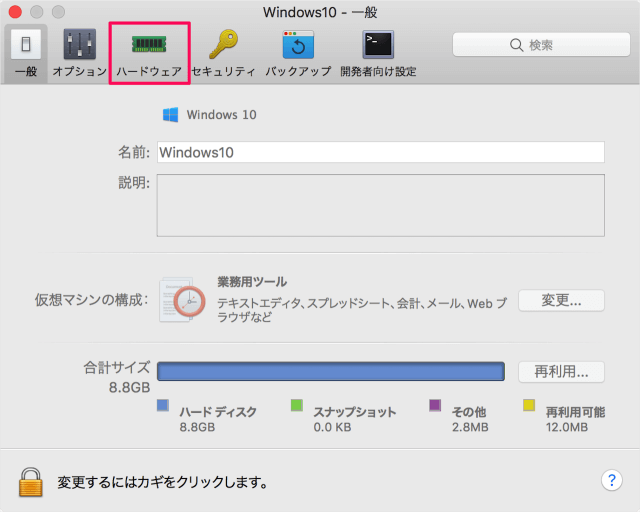Viewport: 640px width, 512px height.
Task: Click the yellow 再利用可能 legend swatch
Action: (x=529, y=405)
